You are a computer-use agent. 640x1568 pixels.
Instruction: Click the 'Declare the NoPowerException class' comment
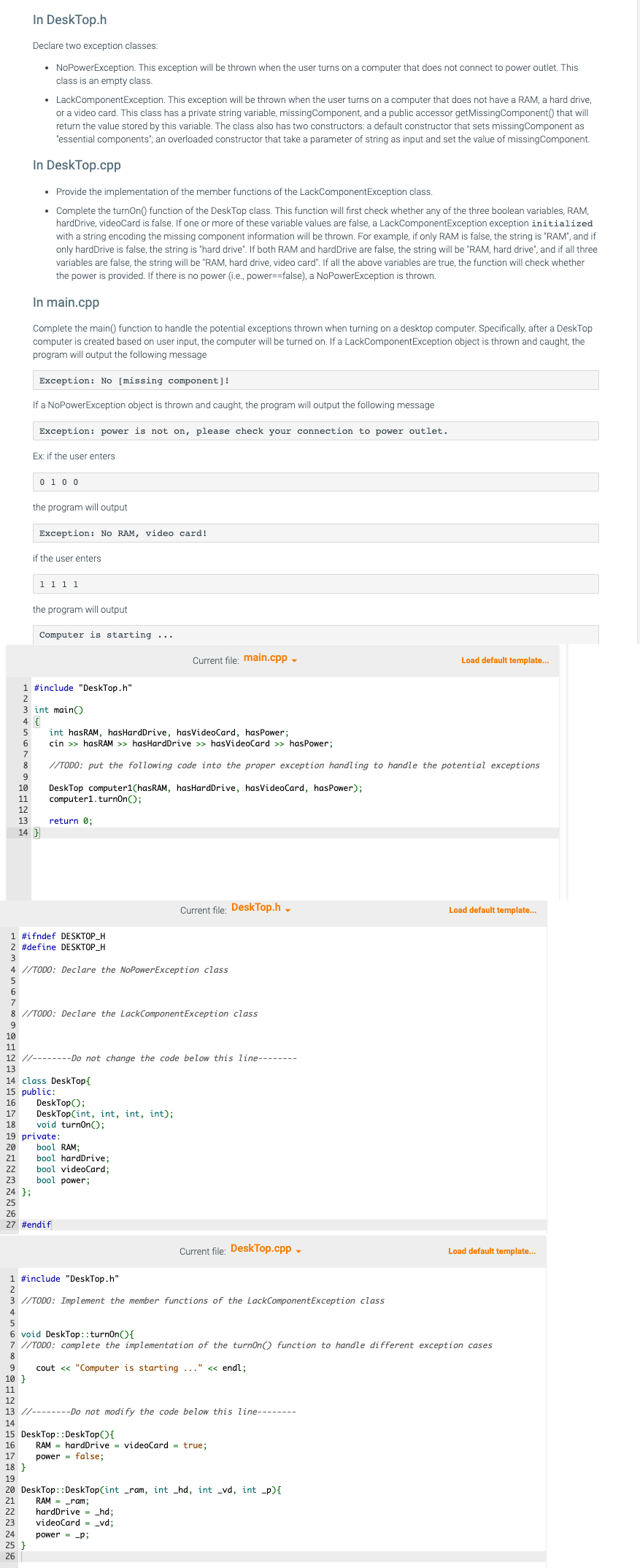click(125, 970)
